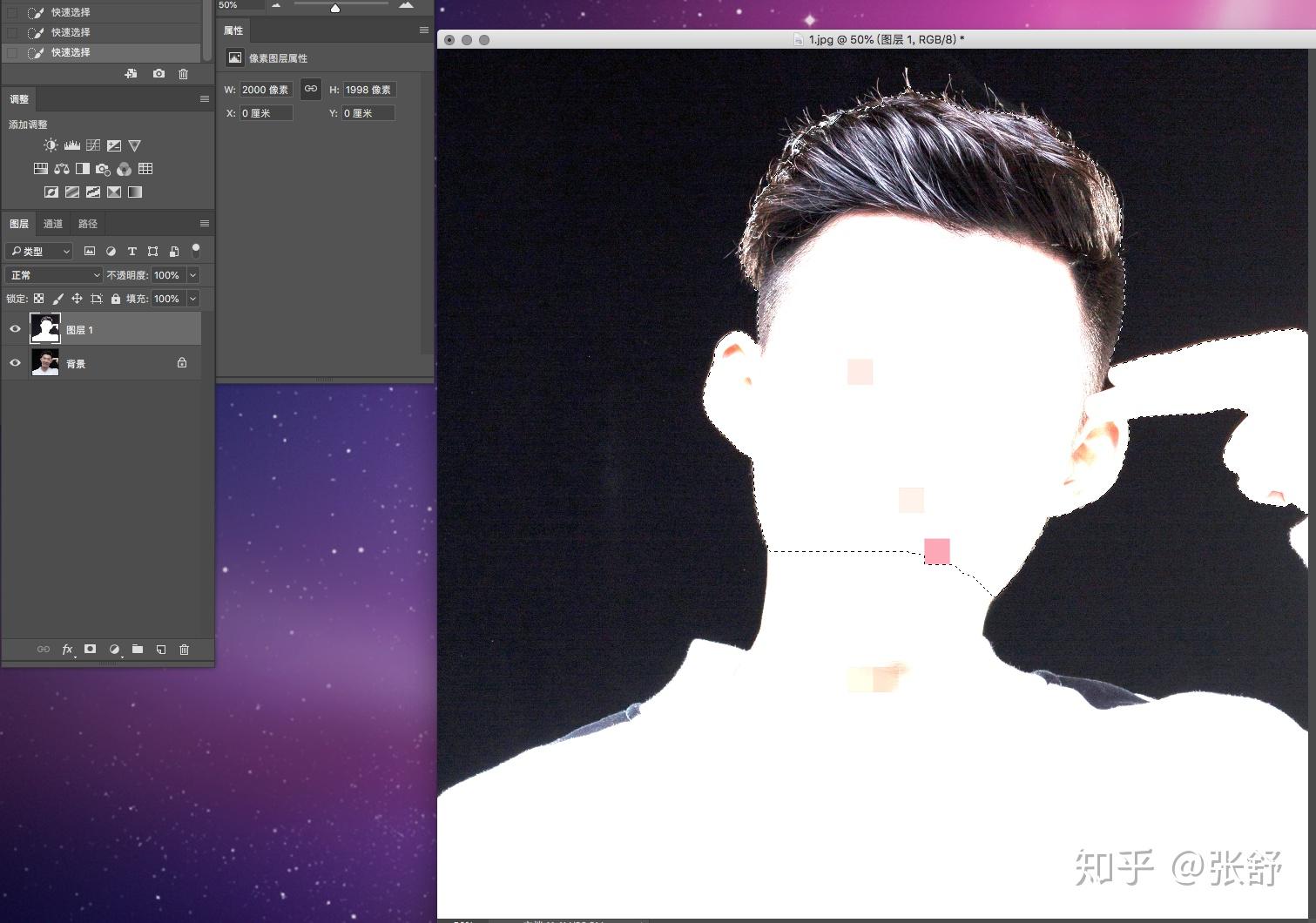Viewport: 1316px width, 923px height.
Task: Add a Color Lookup adjustment
Action: [145, 169]
